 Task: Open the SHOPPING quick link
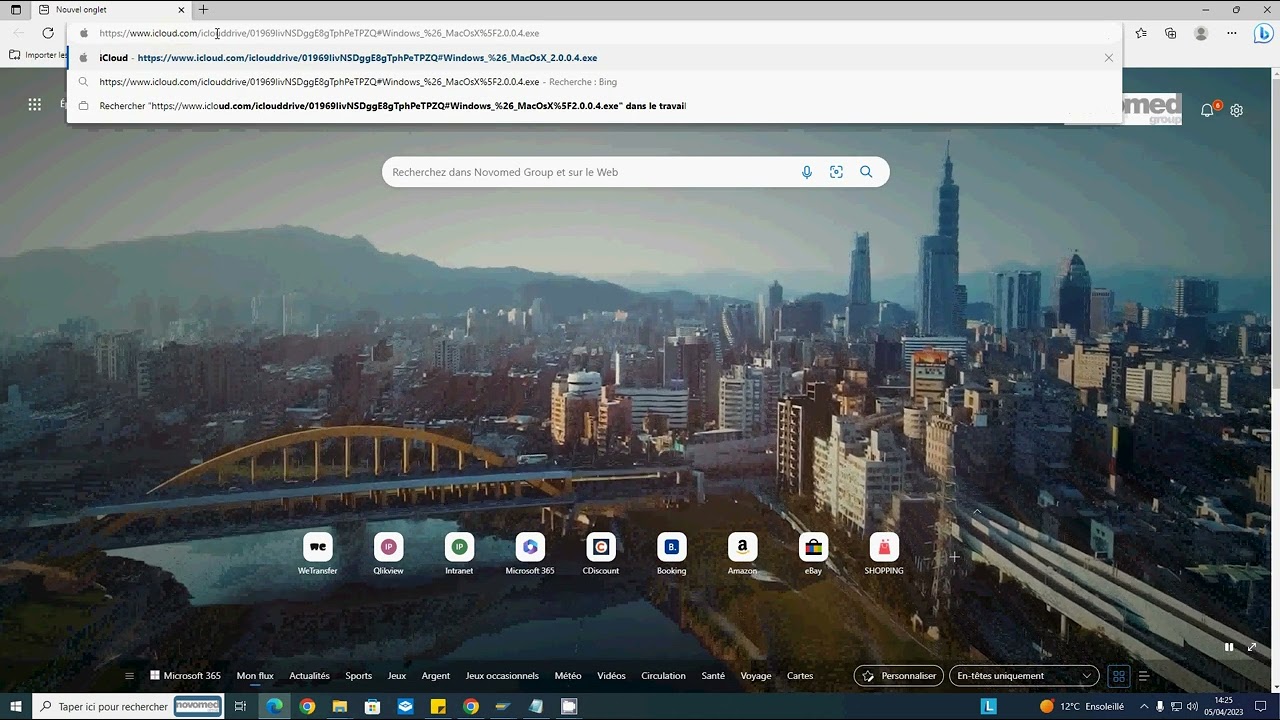(884, 554)
